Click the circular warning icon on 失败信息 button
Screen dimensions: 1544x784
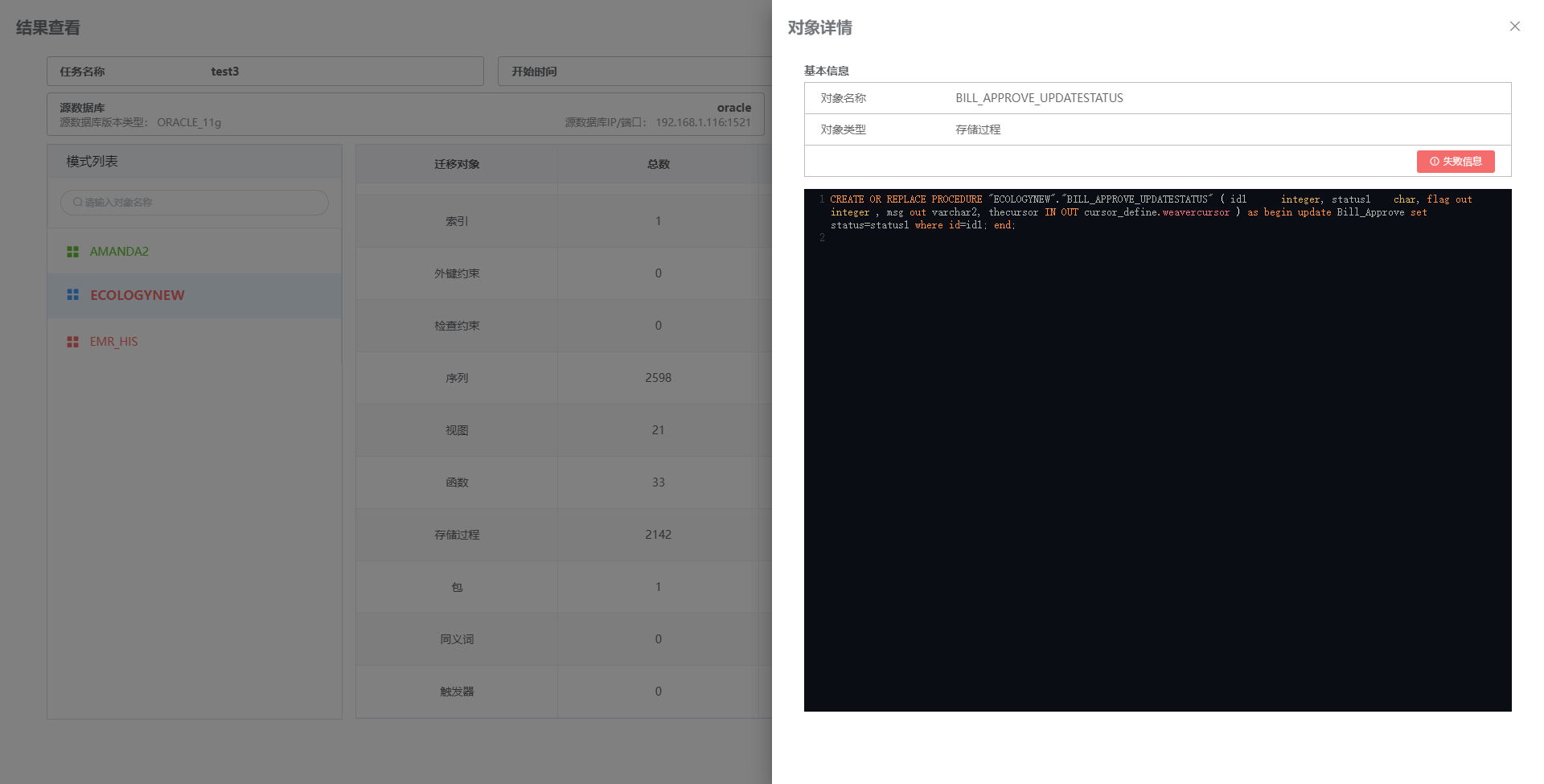(1433, 161)
